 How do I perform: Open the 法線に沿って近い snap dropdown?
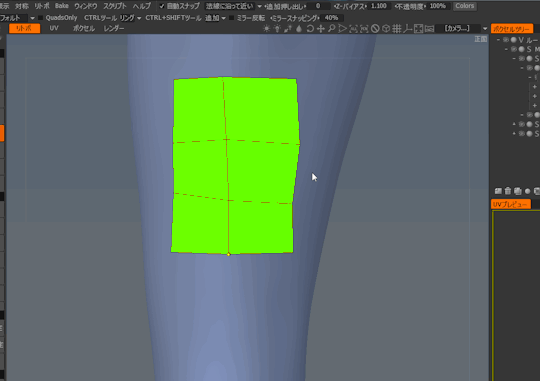tap(233, 6)
